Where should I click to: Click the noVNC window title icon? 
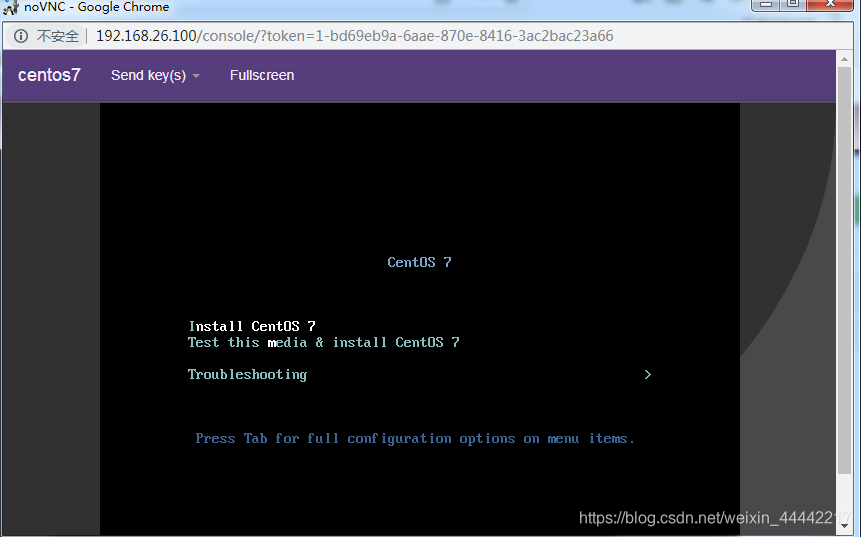11,8
